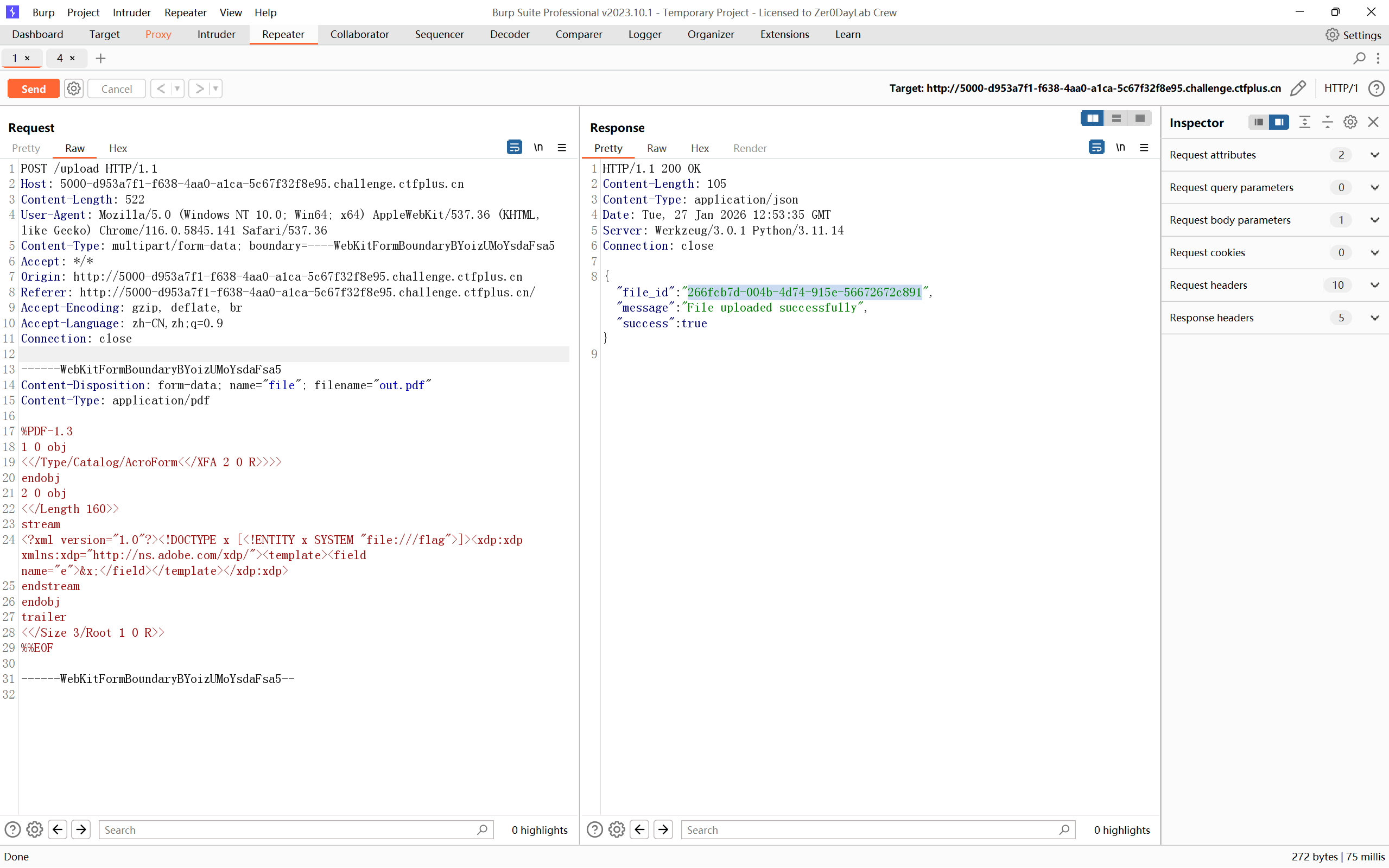Open Request pane hamburger menu
The height and width of the screenshot is (868, 1389).
click(x=562, y=148)
